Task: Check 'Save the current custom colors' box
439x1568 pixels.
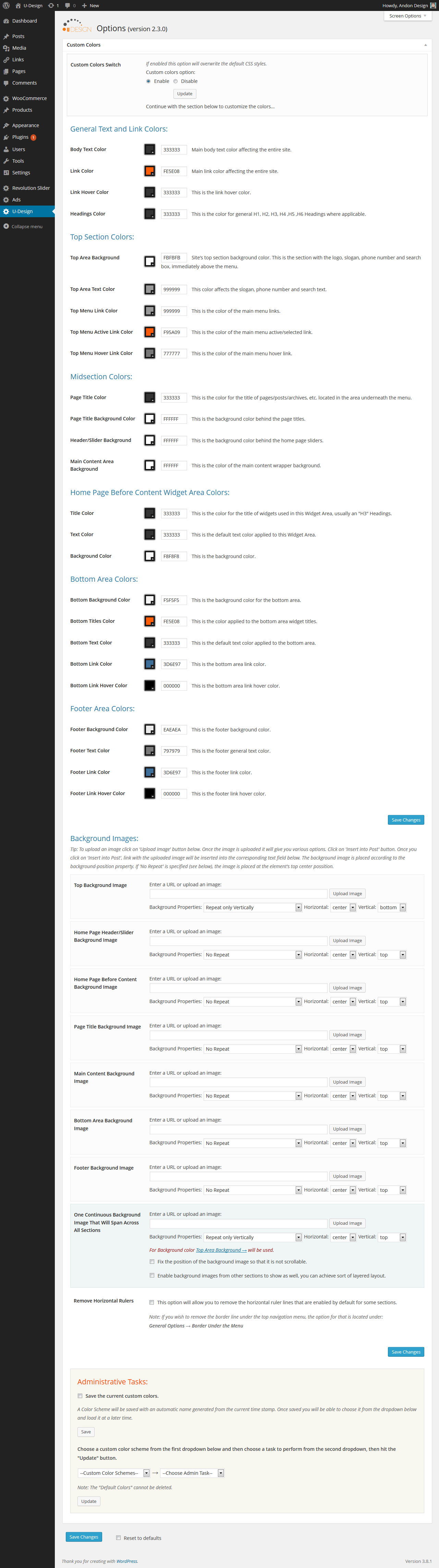Action: pyautogui.click(x=80, y=1396)
